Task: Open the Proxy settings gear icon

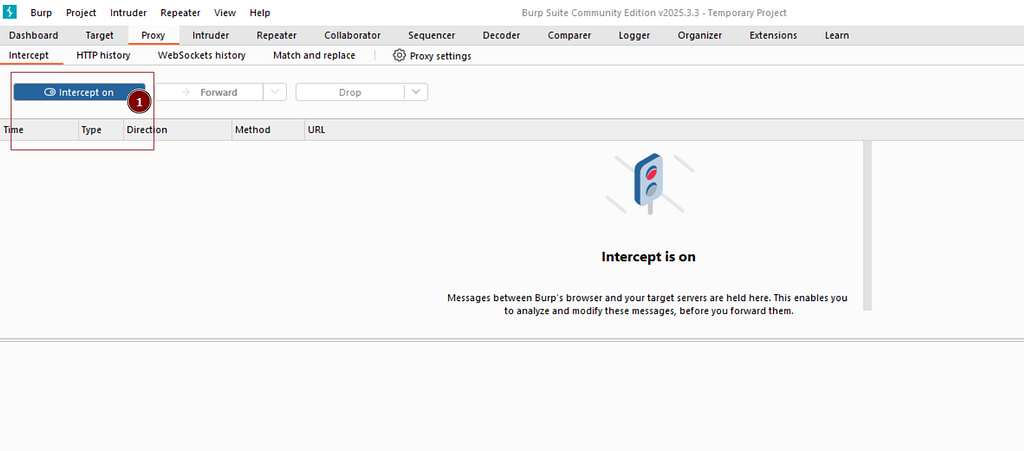Action: 399,55
